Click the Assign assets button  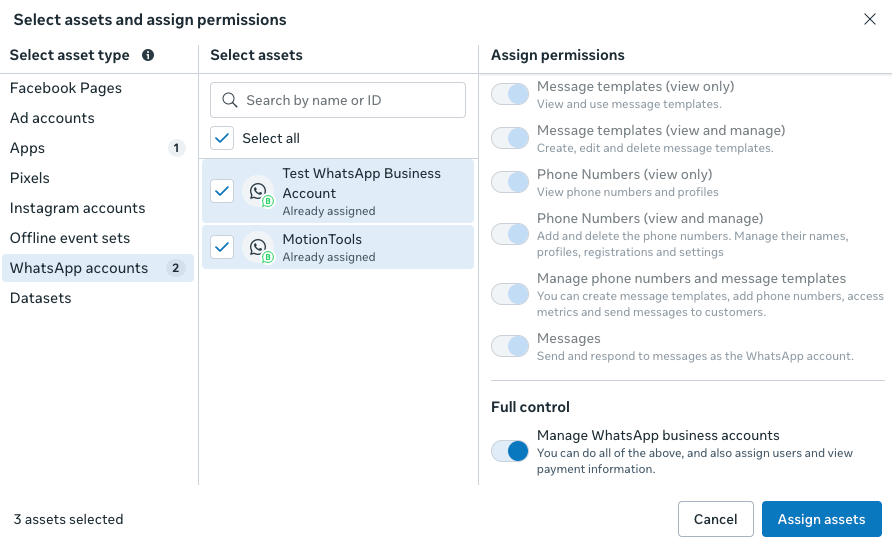click(x=821, y=519)
